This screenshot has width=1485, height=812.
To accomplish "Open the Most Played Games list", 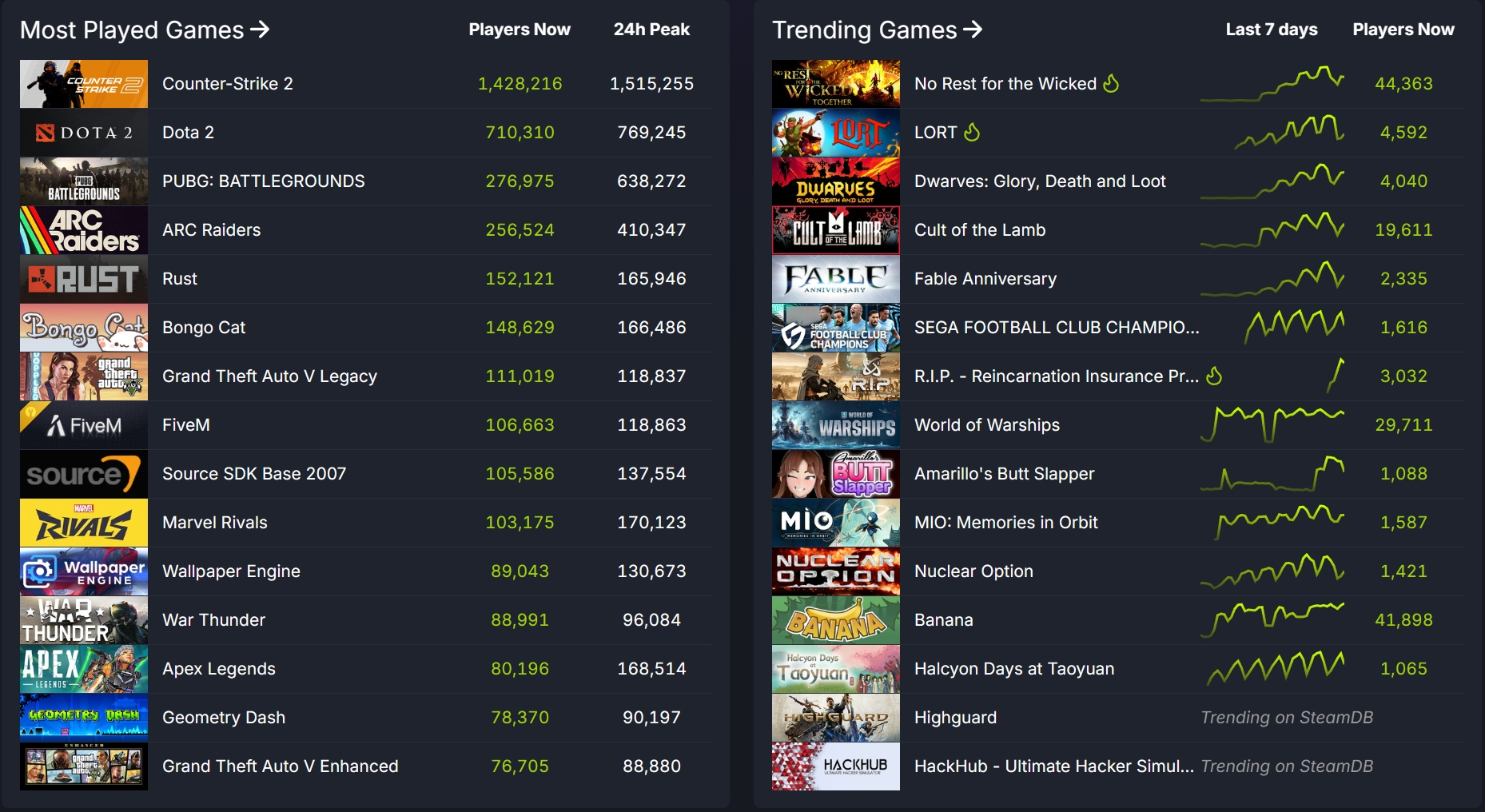I will pos(145,30).
